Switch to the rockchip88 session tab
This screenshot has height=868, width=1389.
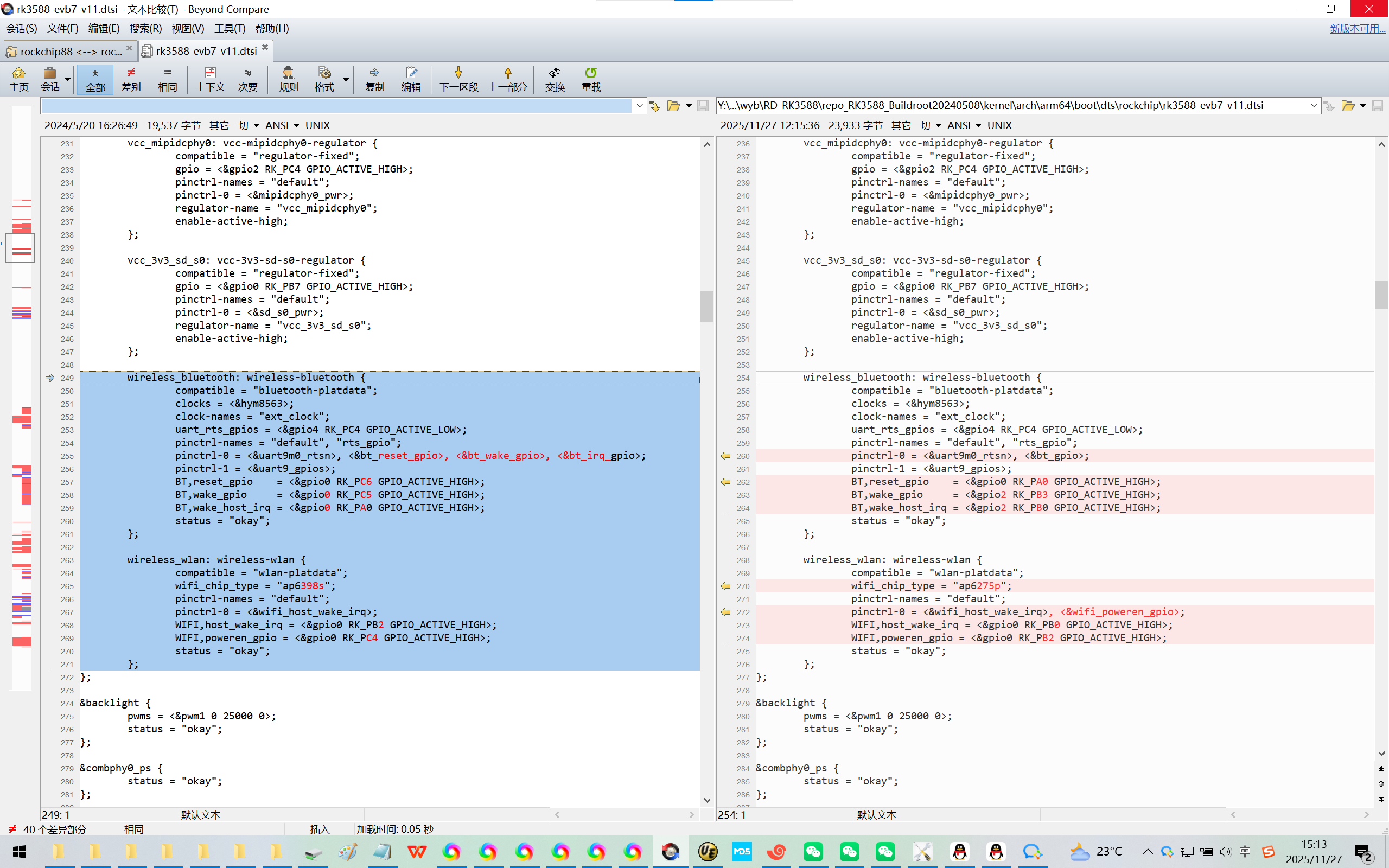coord(69,51)
